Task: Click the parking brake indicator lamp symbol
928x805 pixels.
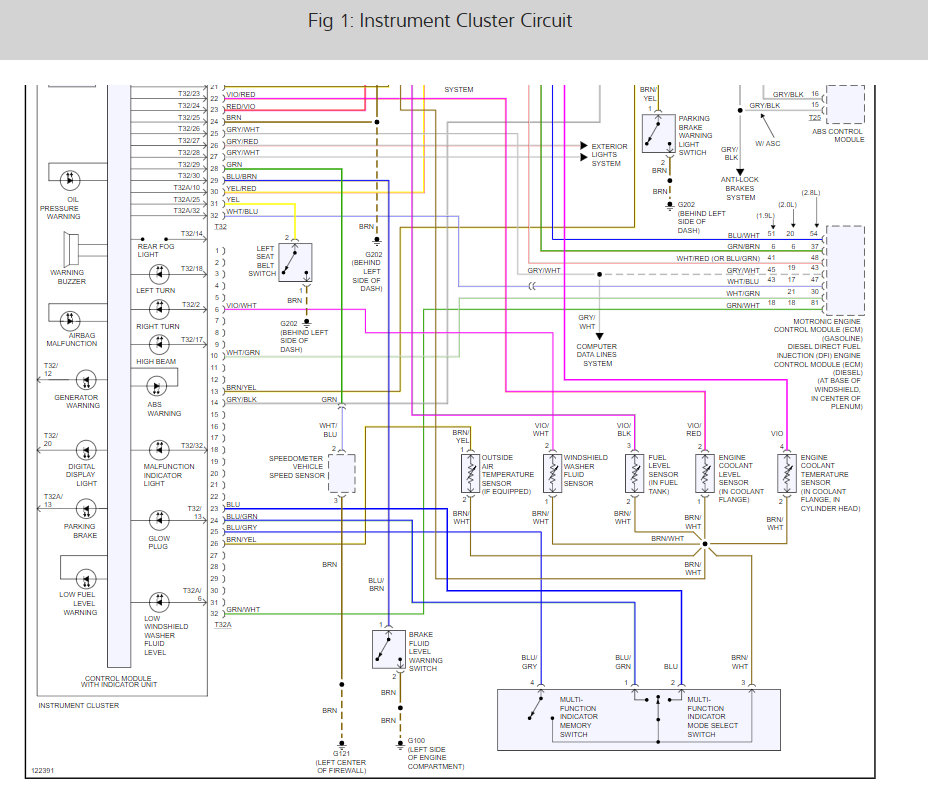Action: point(86,509)
